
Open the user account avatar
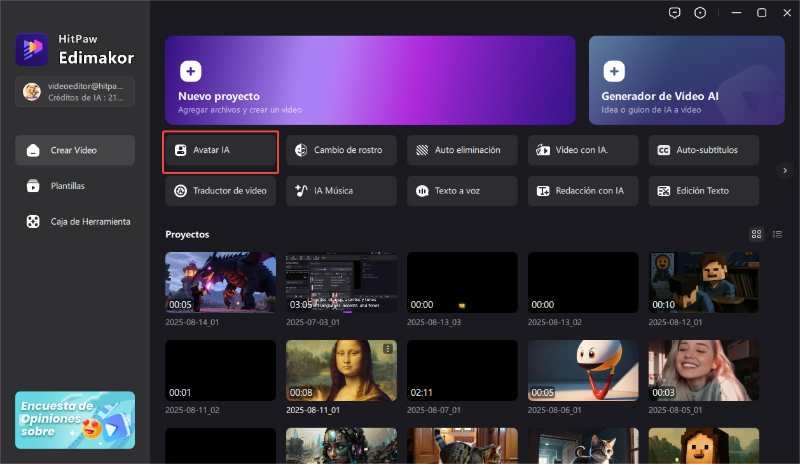tap(32, 92)
